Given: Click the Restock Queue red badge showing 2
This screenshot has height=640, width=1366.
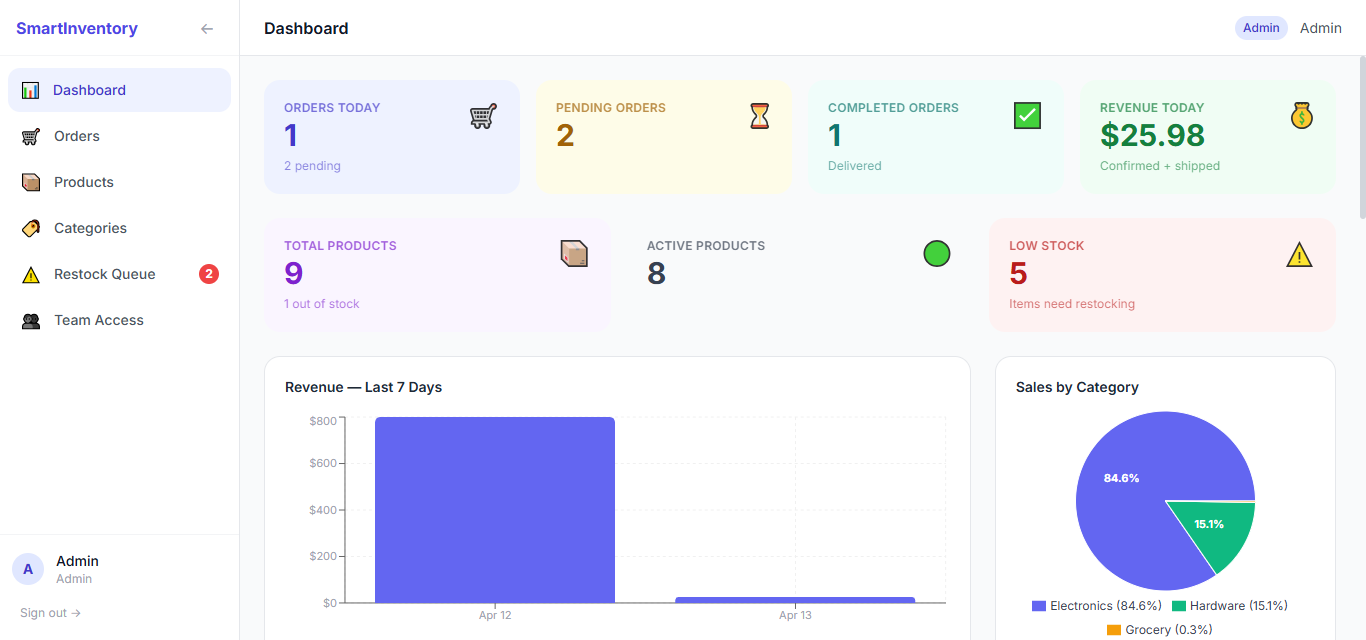Looking at the screenshot, I should pyautogui.click(x=209, y=274).
